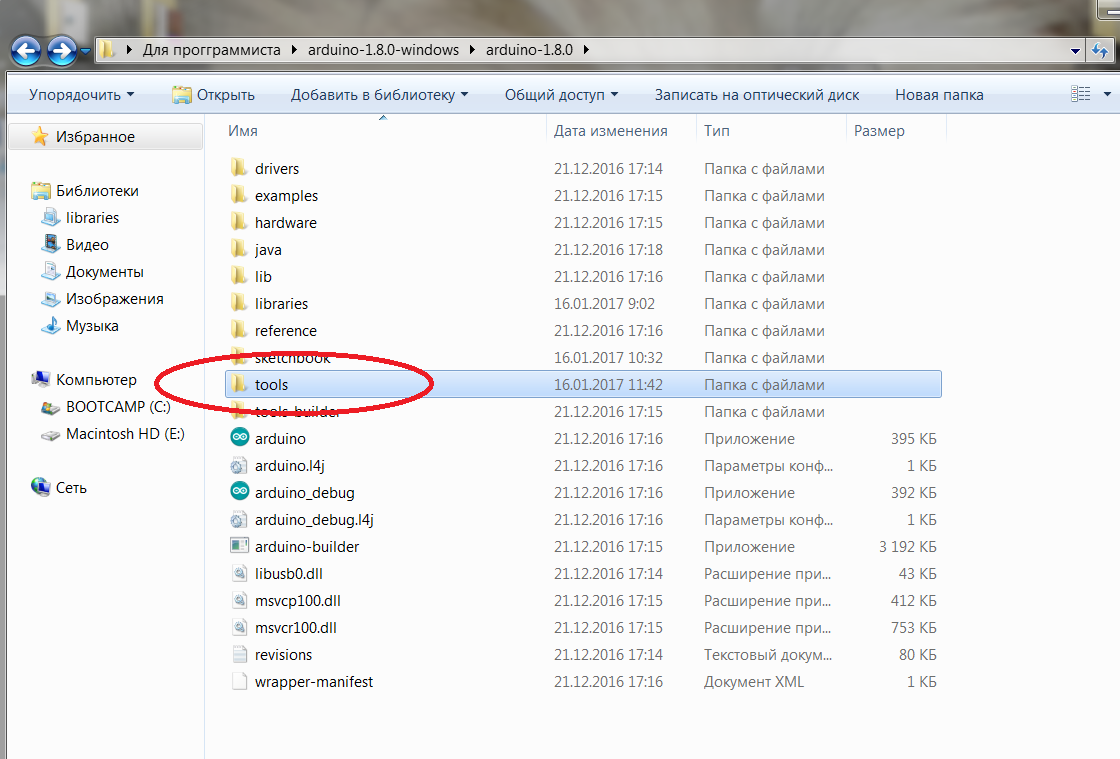Click Записать на оптический диск

pos(756,95)
